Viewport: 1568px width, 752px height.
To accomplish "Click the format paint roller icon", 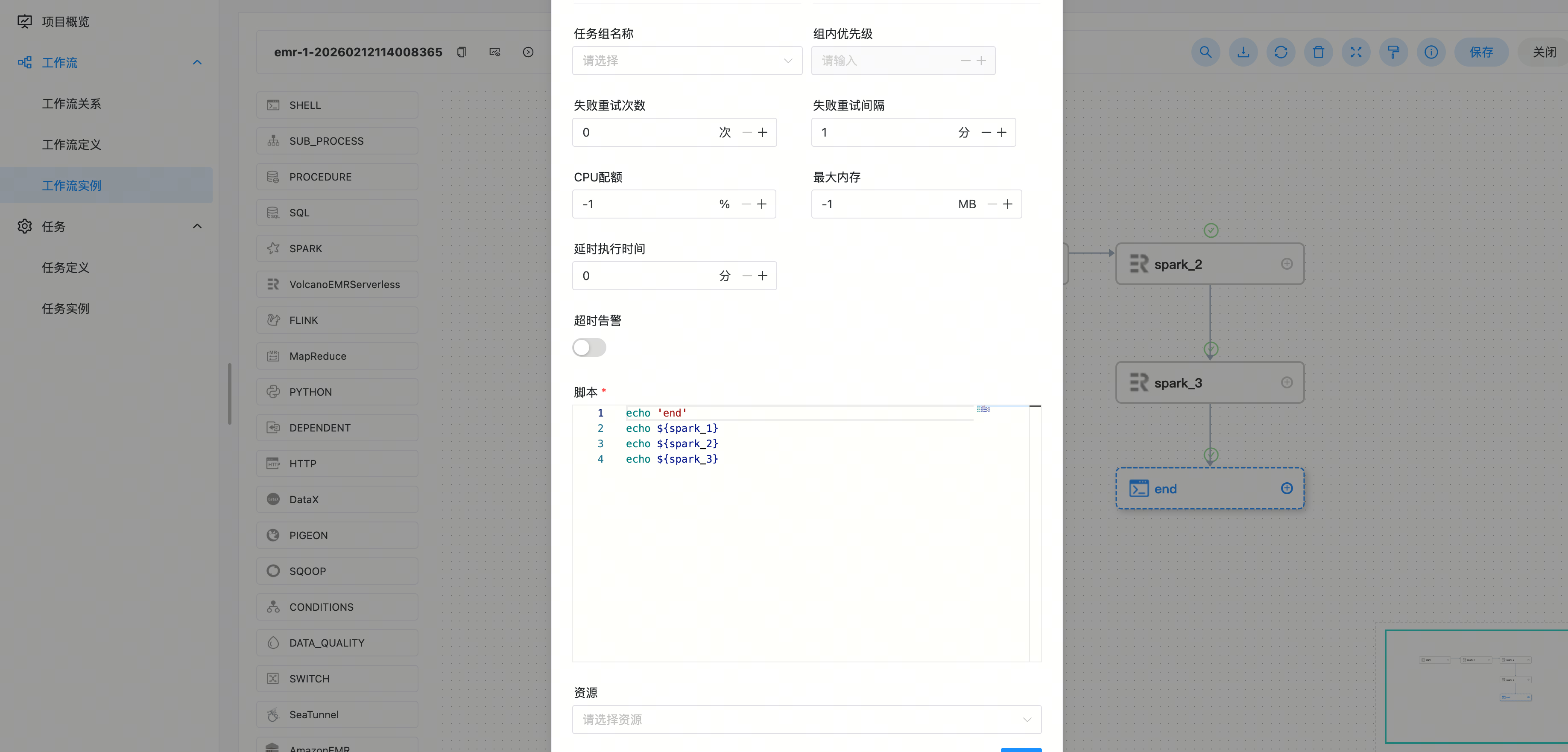I will tap(1393, 52).
